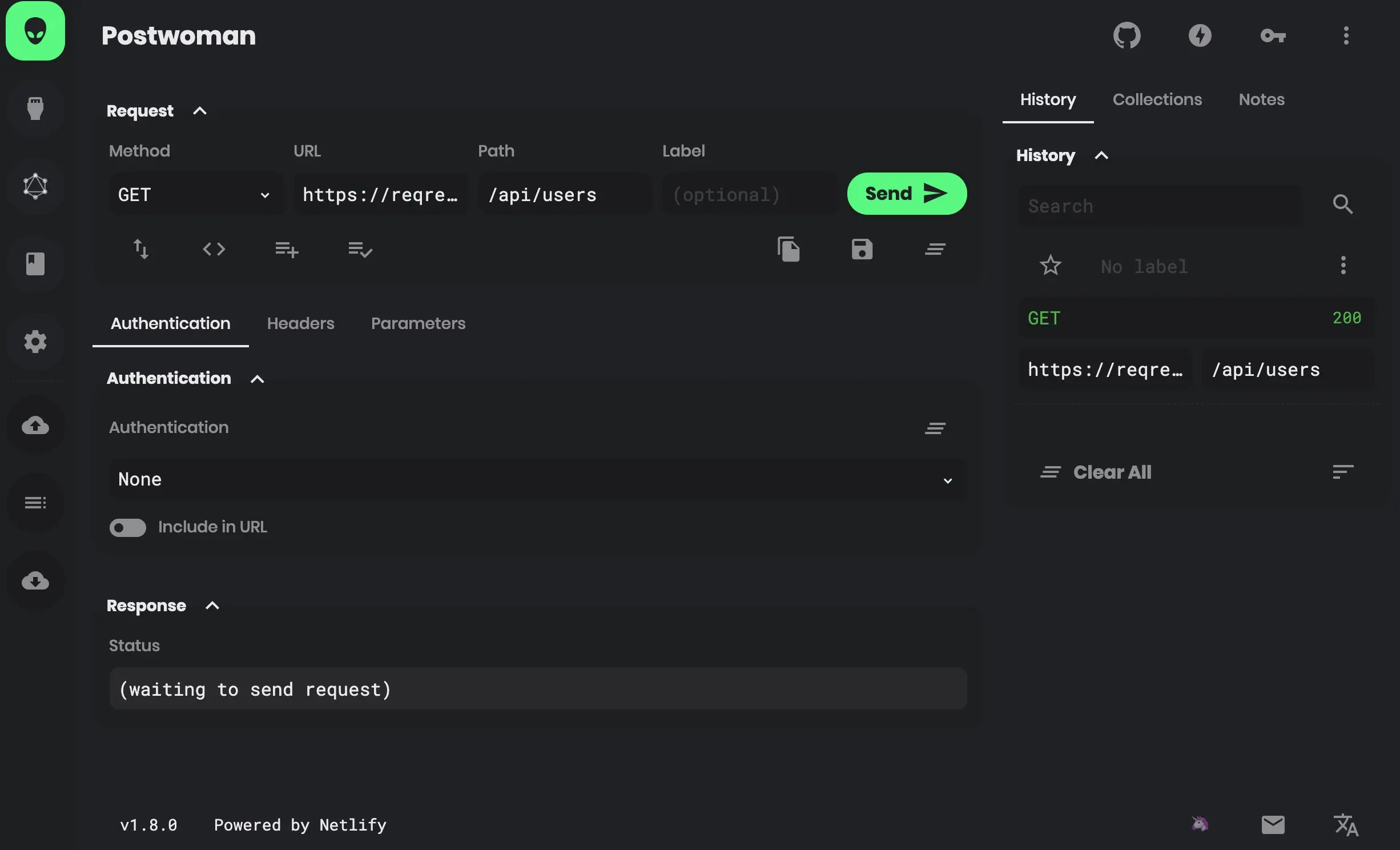Open the GET method dropdown
Viewport: 1400px width, 850px height.
(196, 194)
